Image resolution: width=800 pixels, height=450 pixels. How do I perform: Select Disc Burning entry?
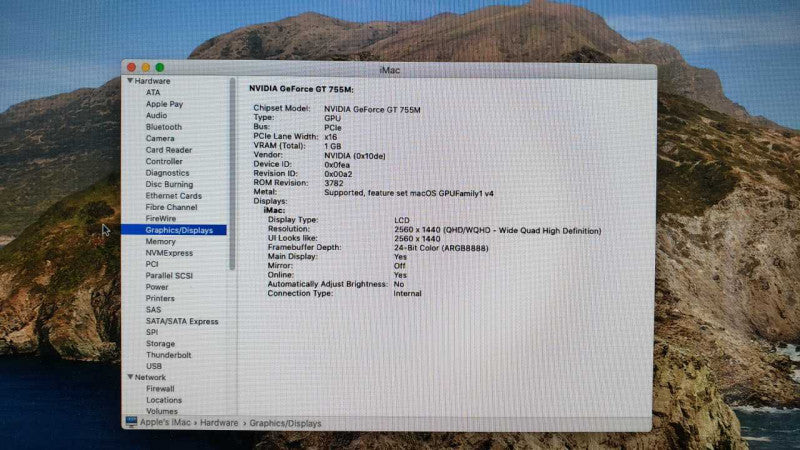point(169,184)
